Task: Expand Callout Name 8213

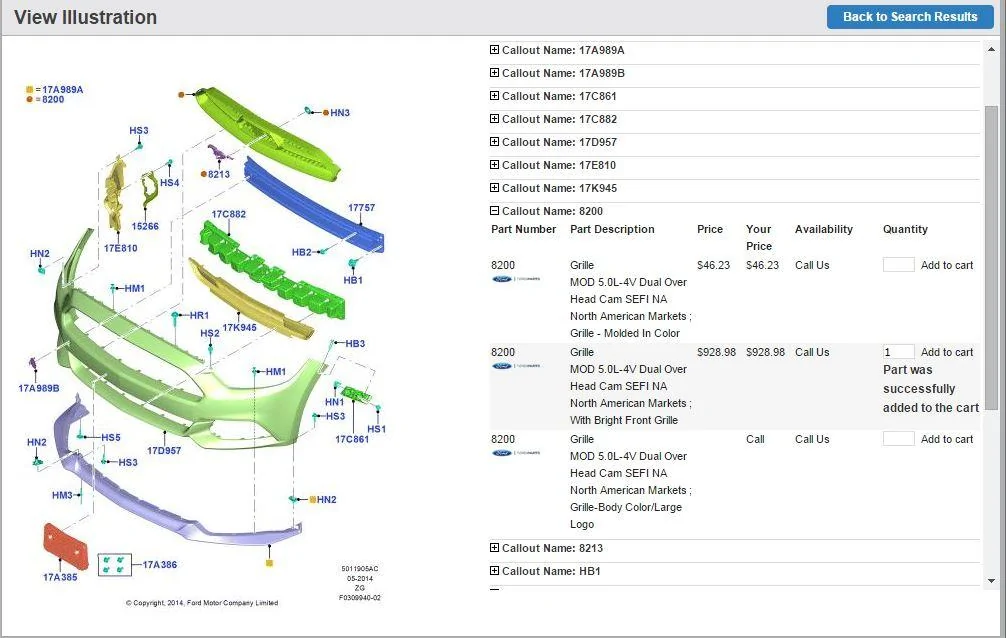Action: click(494, 548)
